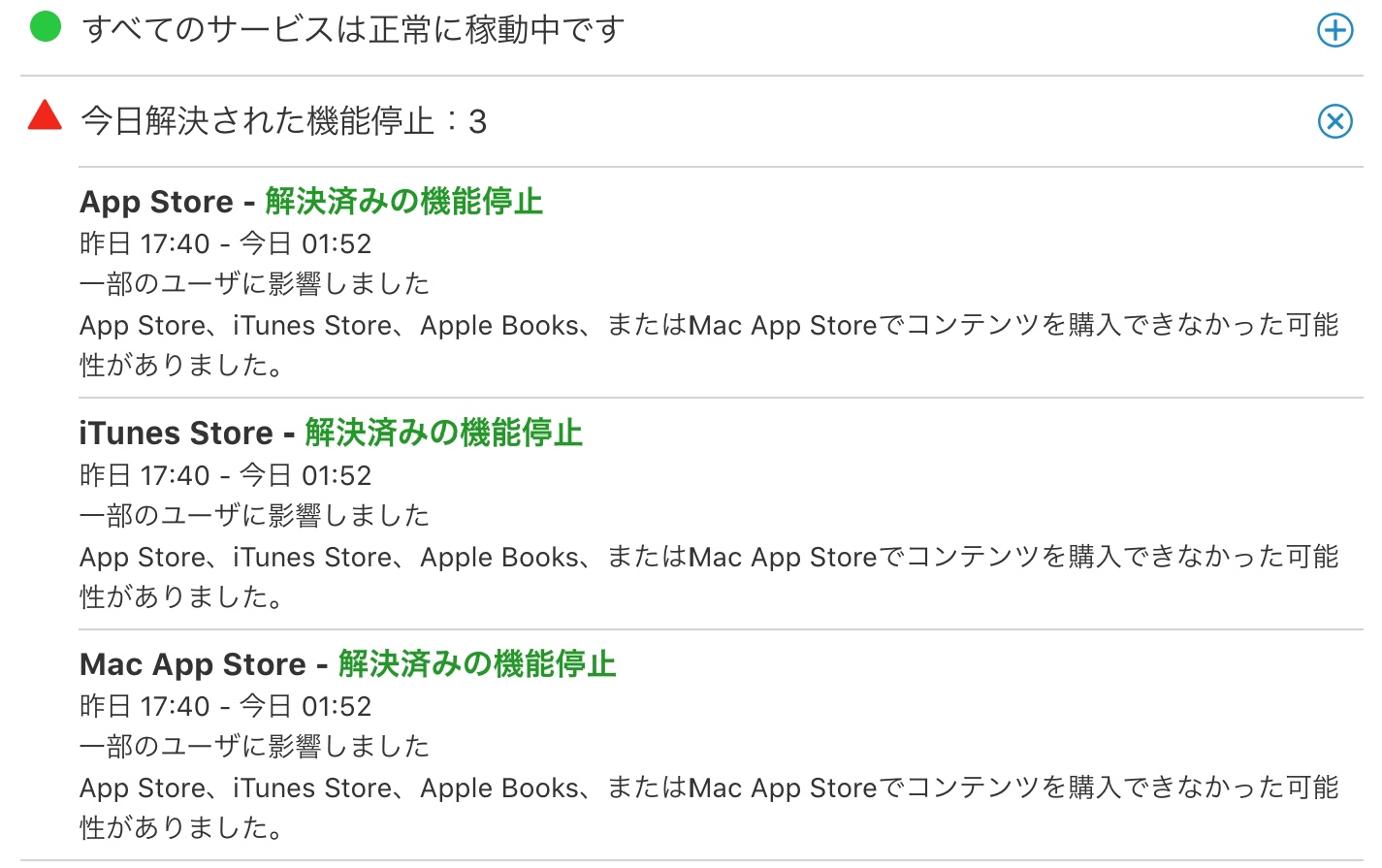This screenshot has width=1382, height=868.
Task: Click Mac App Store's 一部のユーザに影響しました line
Action: click(x=254, y=747)
